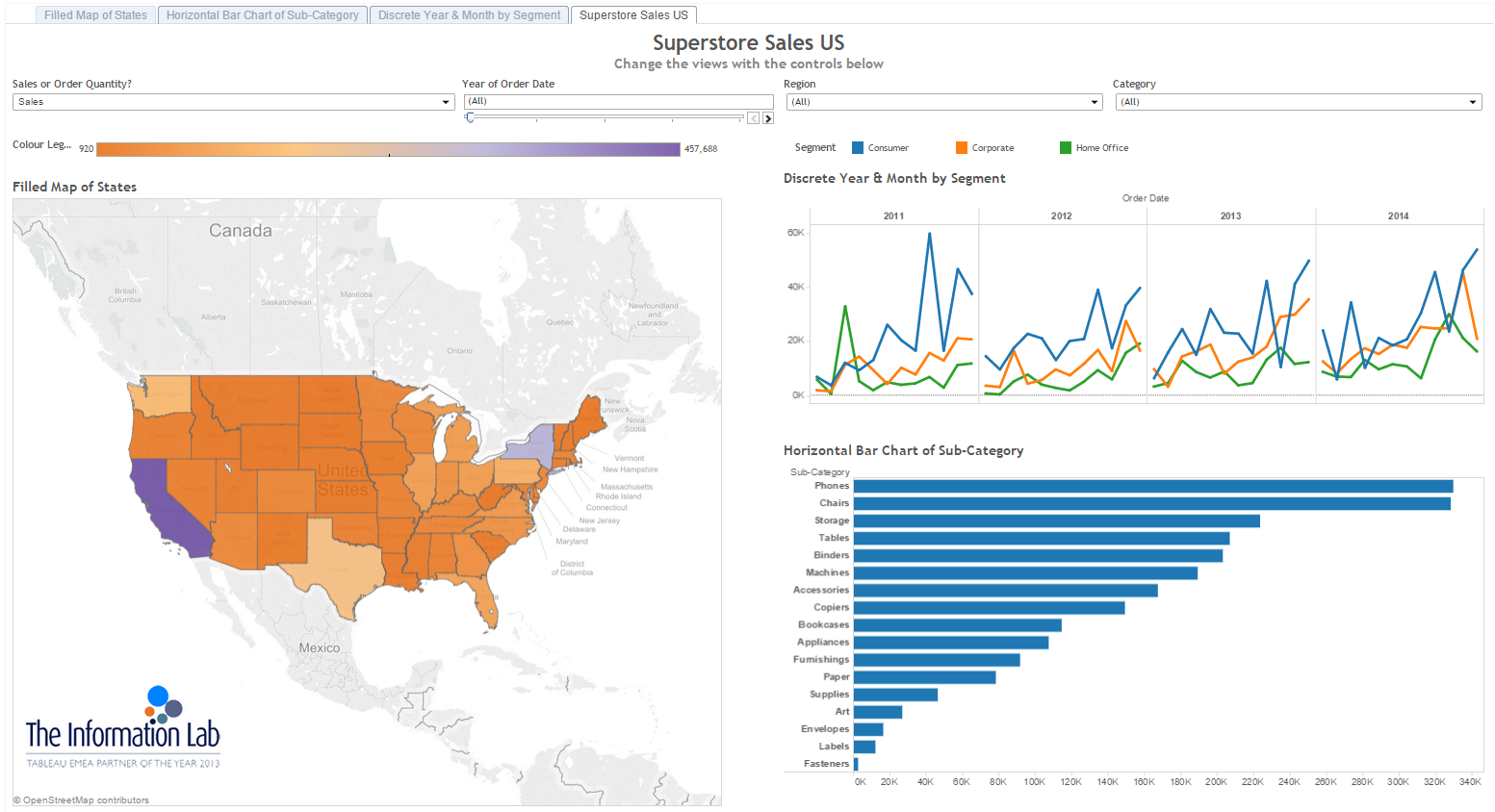Click the Year of Order Date value field

click(618, 101)
